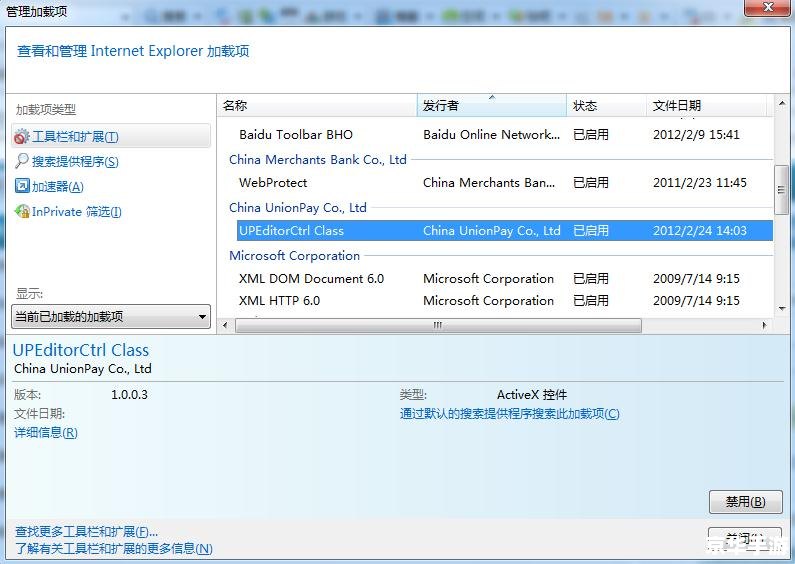The height and width of the screenshot is (564, 795).
Task: Open 搜索提供程序(S) add-on type
Action: (x=76, y=162)
